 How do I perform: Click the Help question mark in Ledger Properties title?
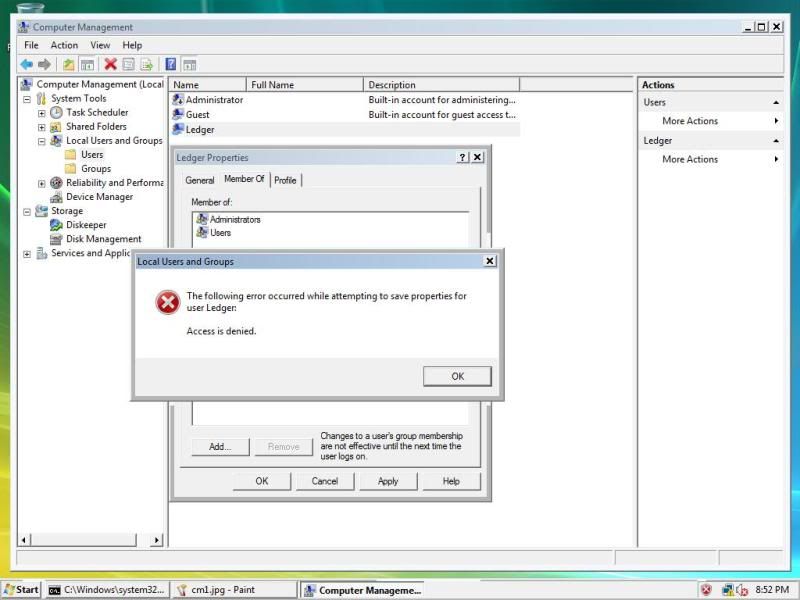[462, 157]
